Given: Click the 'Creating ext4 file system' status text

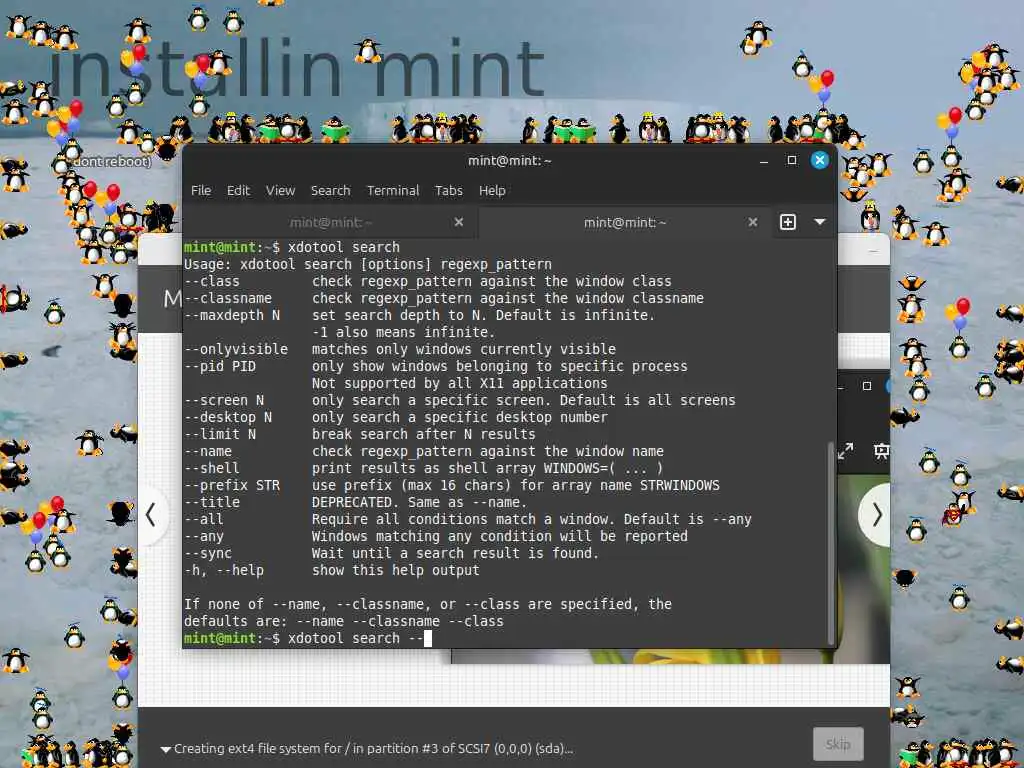Looking at the screenshot, I should pyautogui.click(x=374, y=748).
